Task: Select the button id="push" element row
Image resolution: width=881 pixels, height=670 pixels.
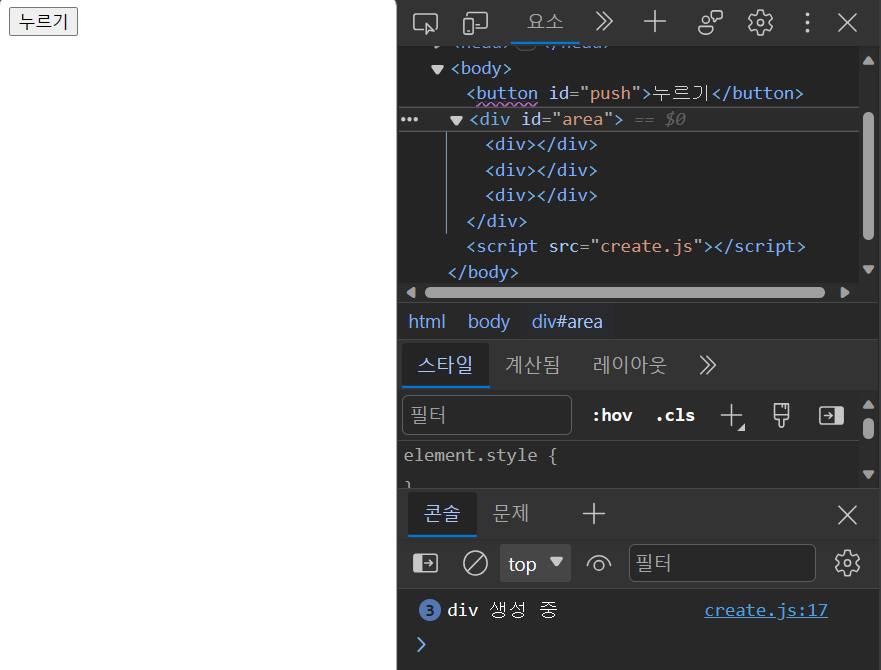Action: pyautogui.click(x=635, y=93)
